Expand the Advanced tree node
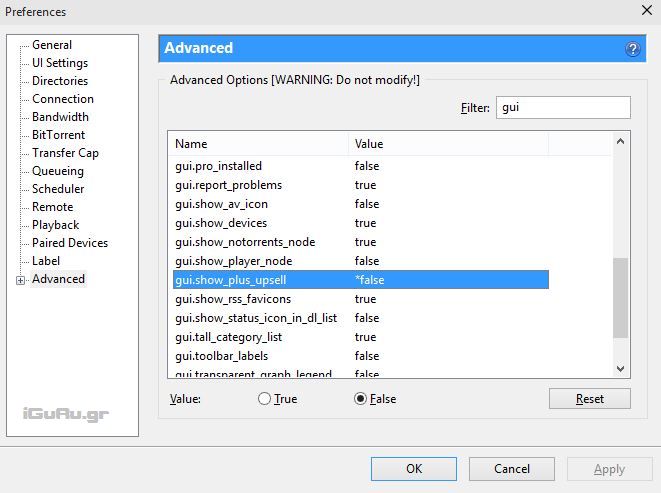 [20, 280]
